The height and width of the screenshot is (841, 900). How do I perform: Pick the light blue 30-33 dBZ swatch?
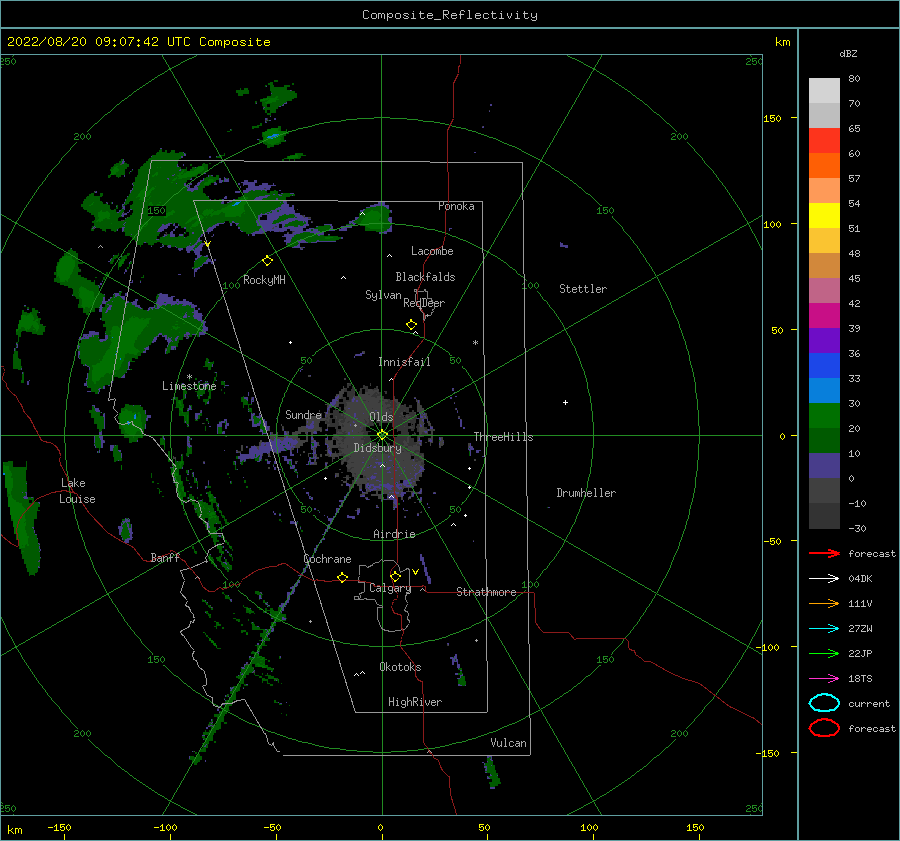coord(824,390)
